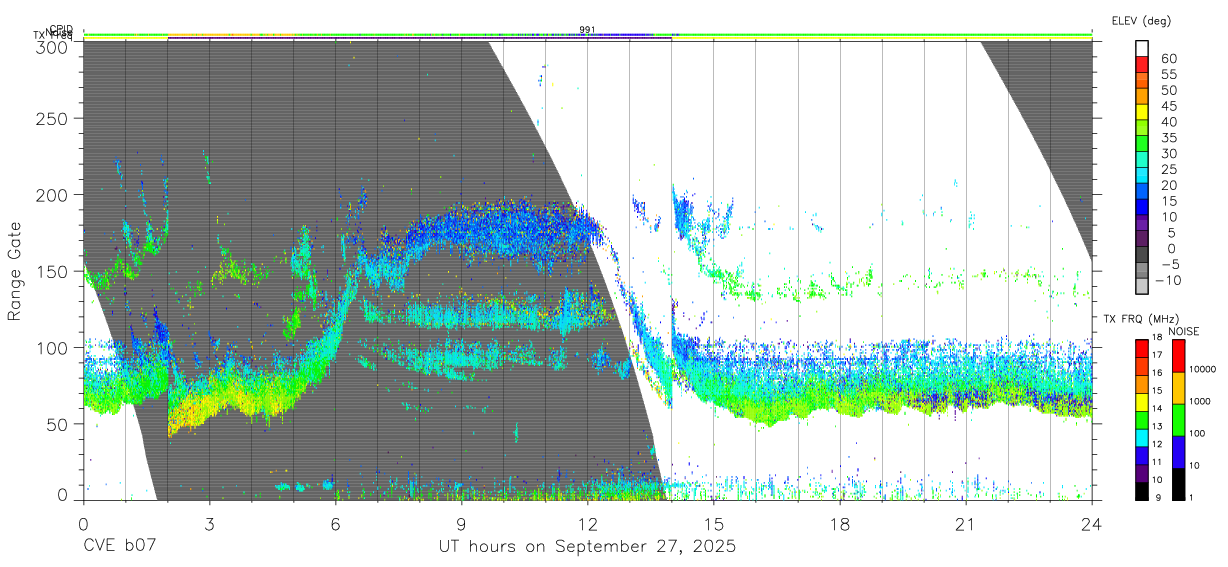Select the red top NOISE swatch
1228x567 pixels.
point(1178,355)
